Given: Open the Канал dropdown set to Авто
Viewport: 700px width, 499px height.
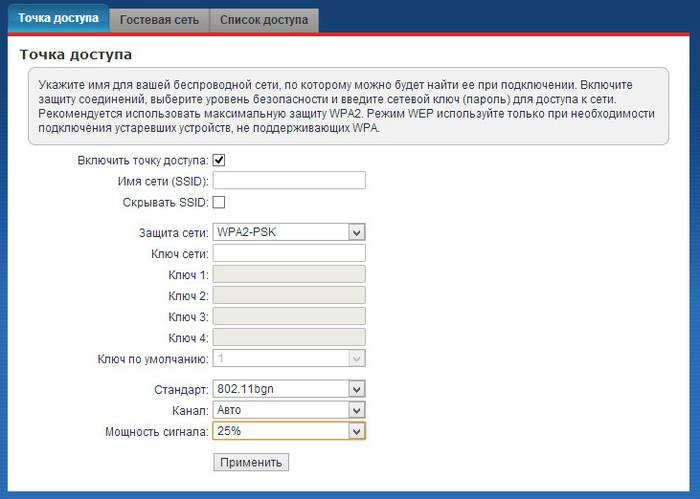Looking at the screenshot, I should [x=289, y=410].
